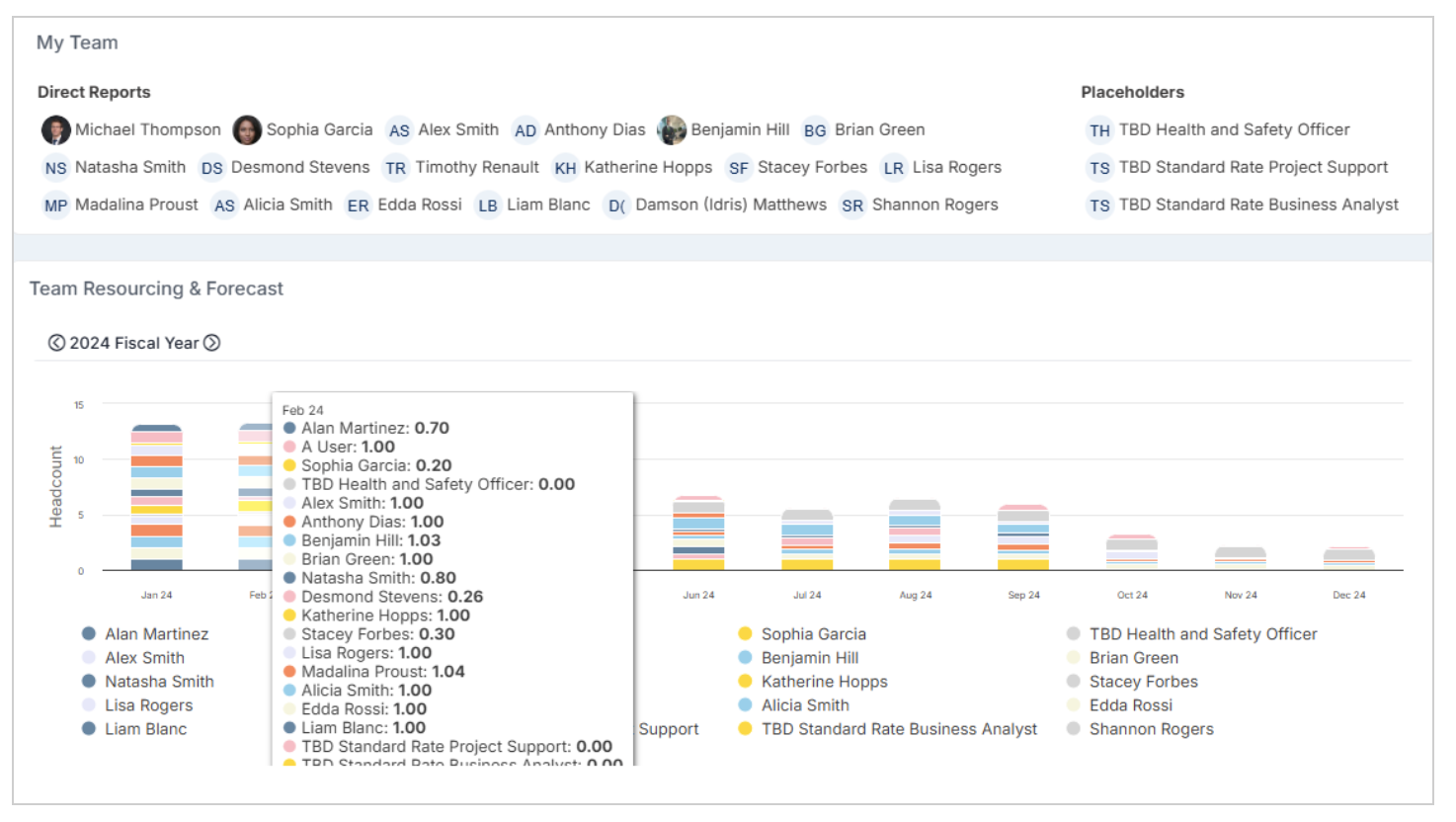Click the Jul 24 stacked bar
This screenshot has height=822, width=1456.
[807, 539]
